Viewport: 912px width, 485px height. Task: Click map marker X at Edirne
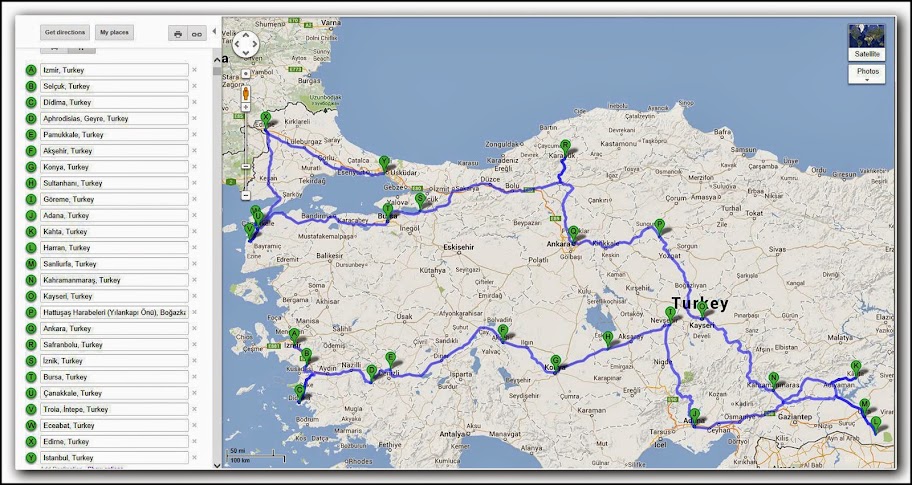[x=265, y=117]
